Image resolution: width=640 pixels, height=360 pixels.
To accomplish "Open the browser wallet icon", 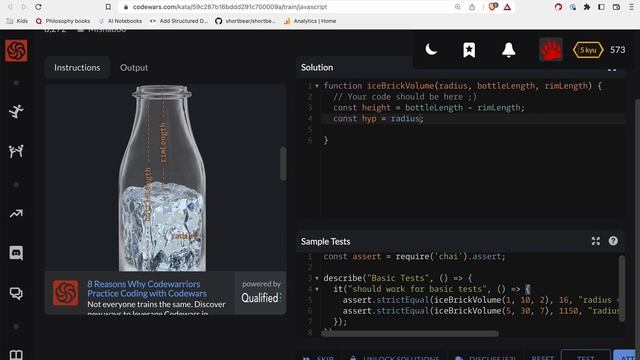I will 616,7.
